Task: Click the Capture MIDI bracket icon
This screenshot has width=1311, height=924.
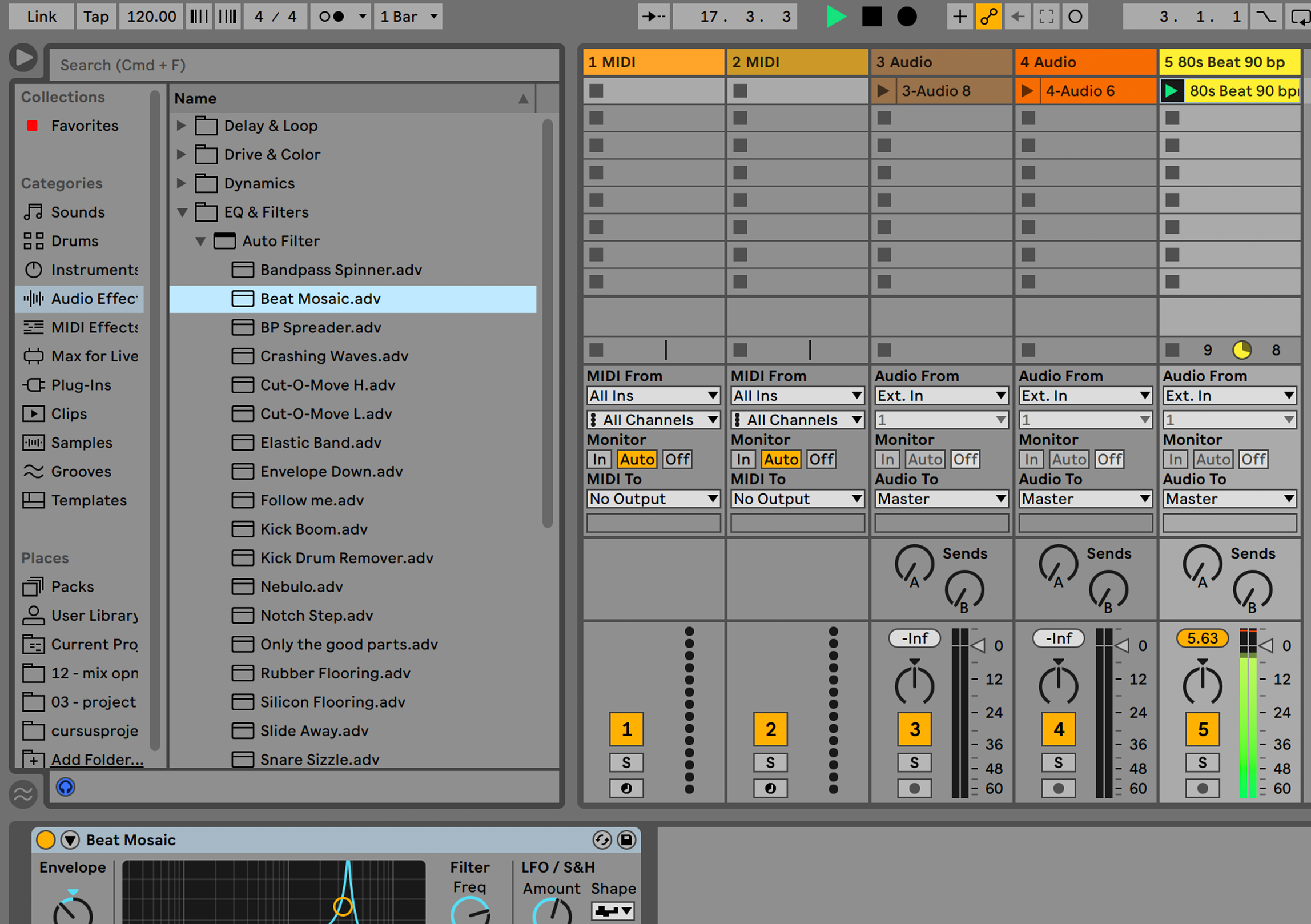Action: (x=1046, y=17)
